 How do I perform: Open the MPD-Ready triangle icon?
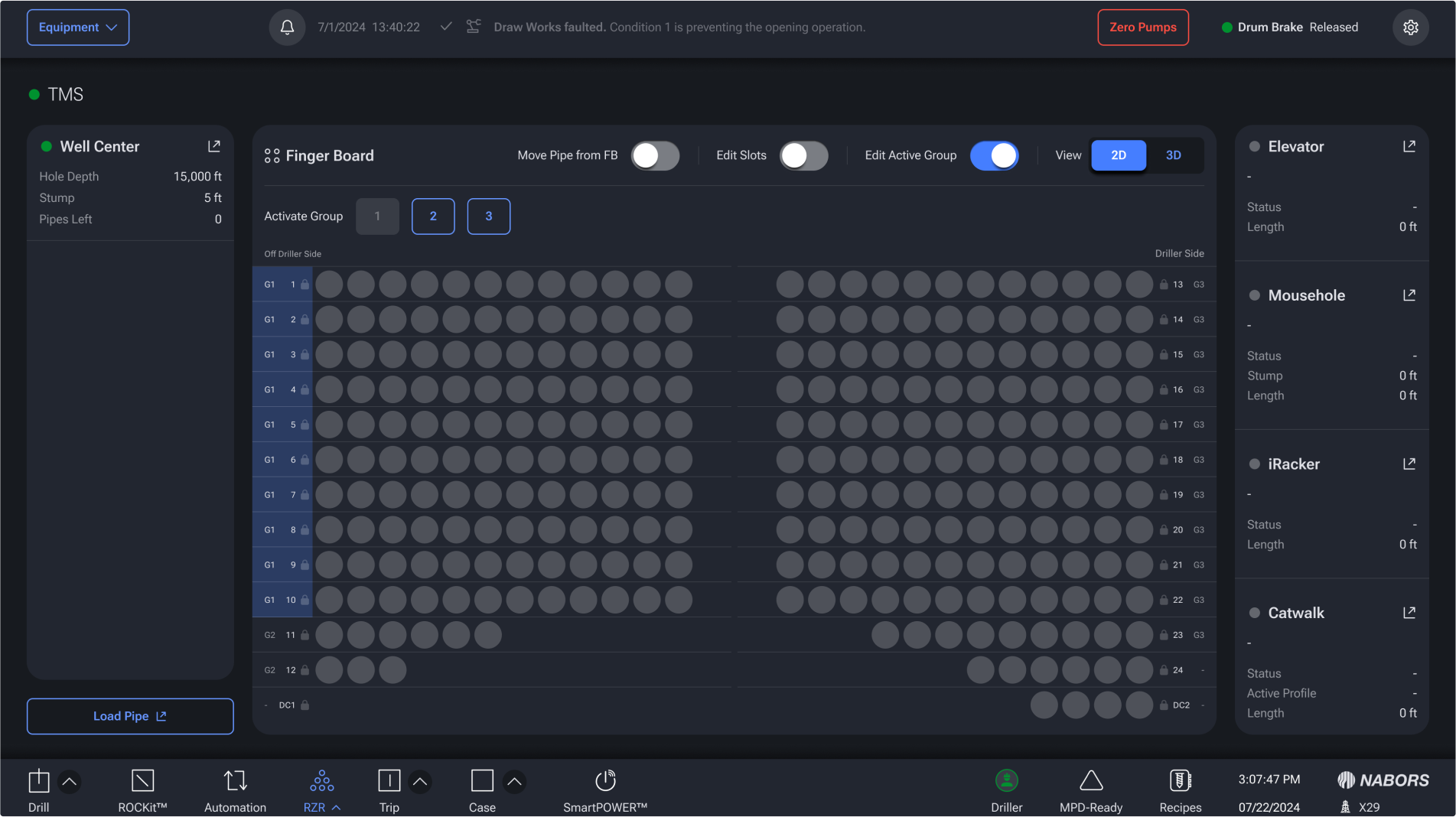click(x=1091, y=781)
